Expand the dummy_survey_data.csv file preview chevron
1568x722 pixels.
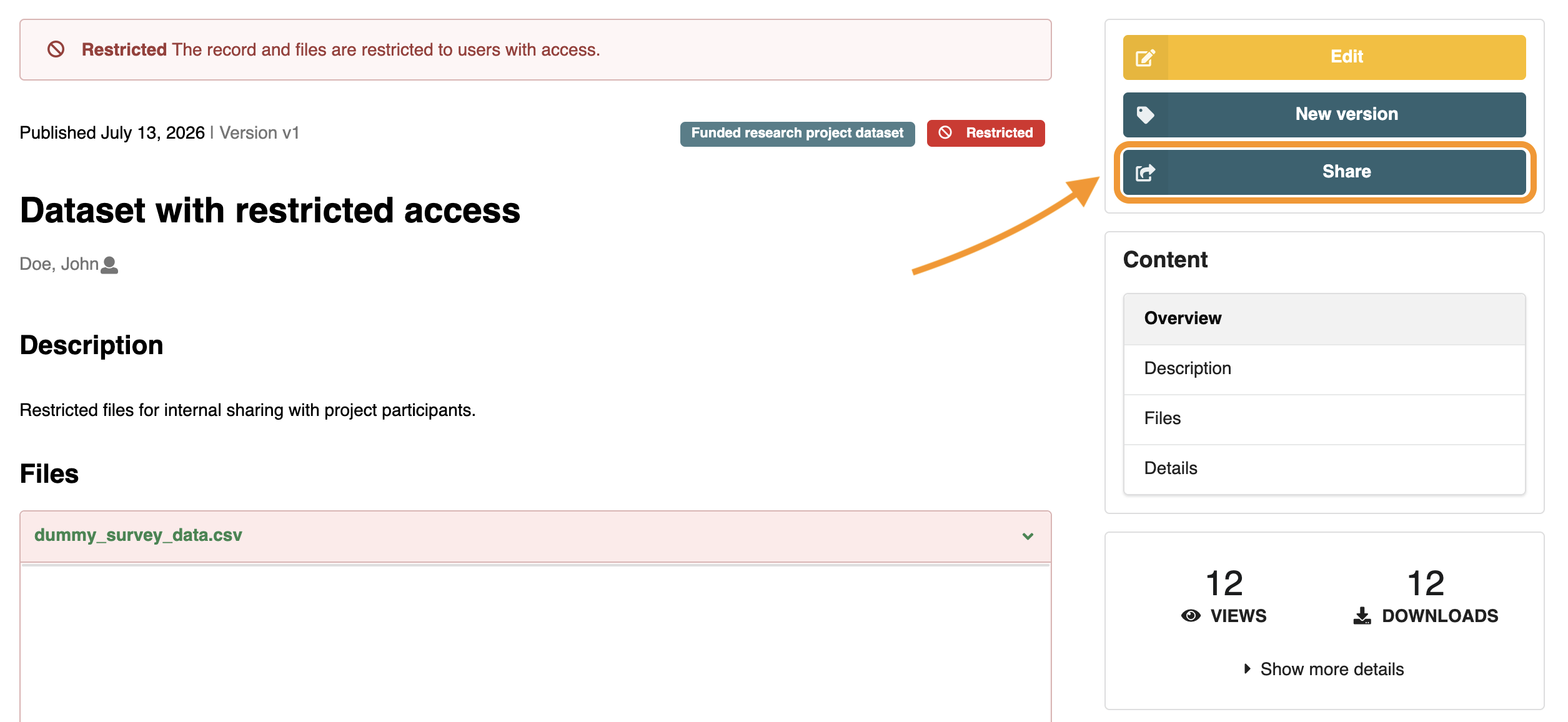[x=1028, y=536]
